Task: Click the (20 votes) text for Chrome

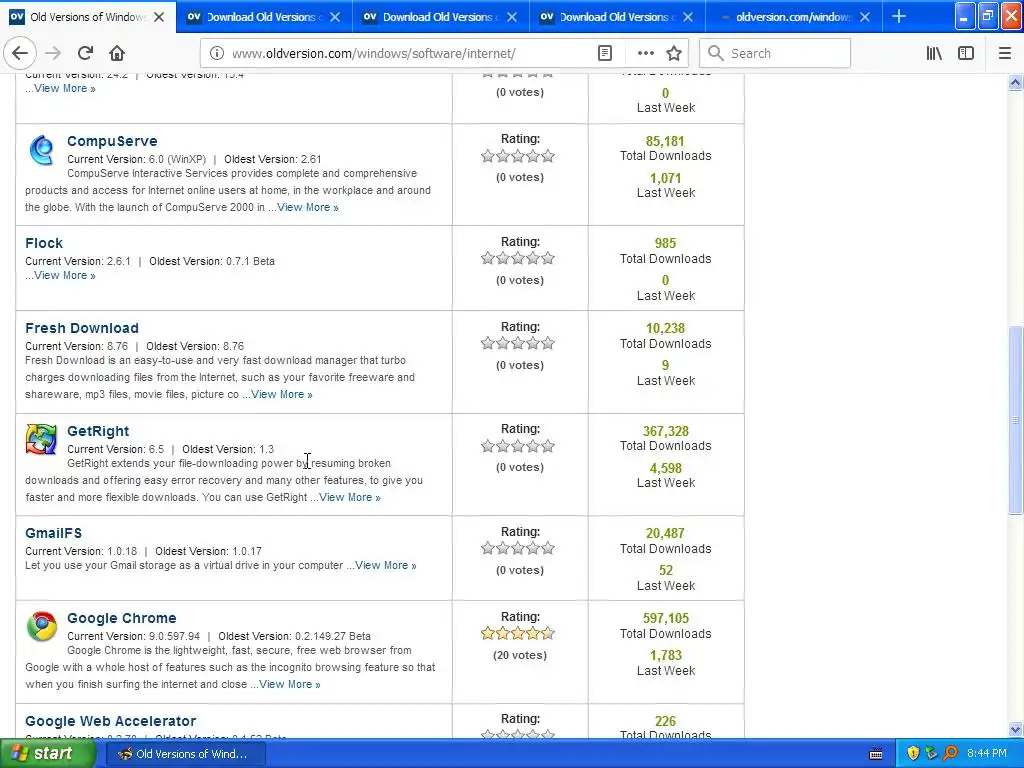Action: tap(520, 655)
